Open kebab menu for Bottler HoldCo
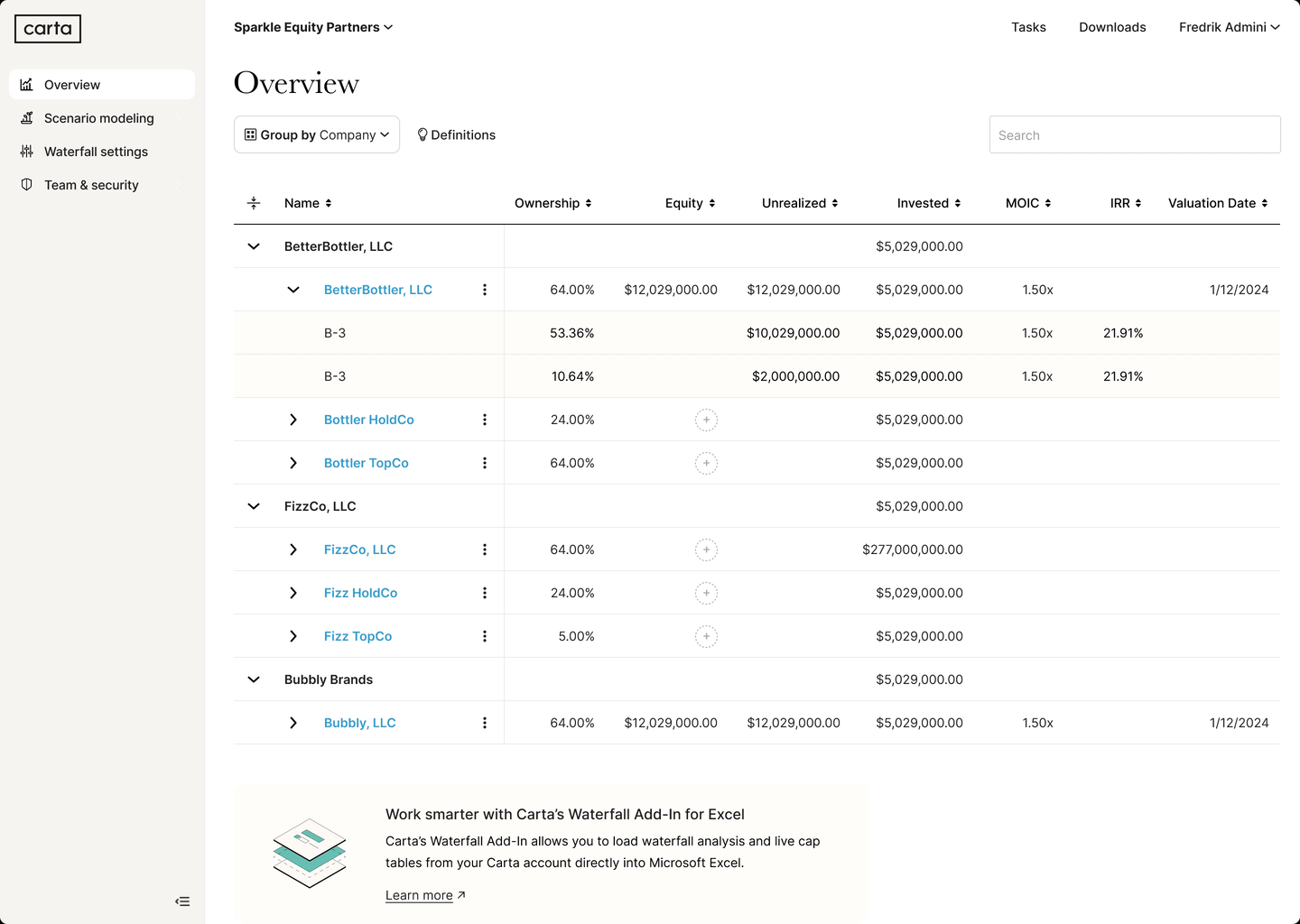The height and width of the screenshot is (924, 1300). (x=485, y=420)
